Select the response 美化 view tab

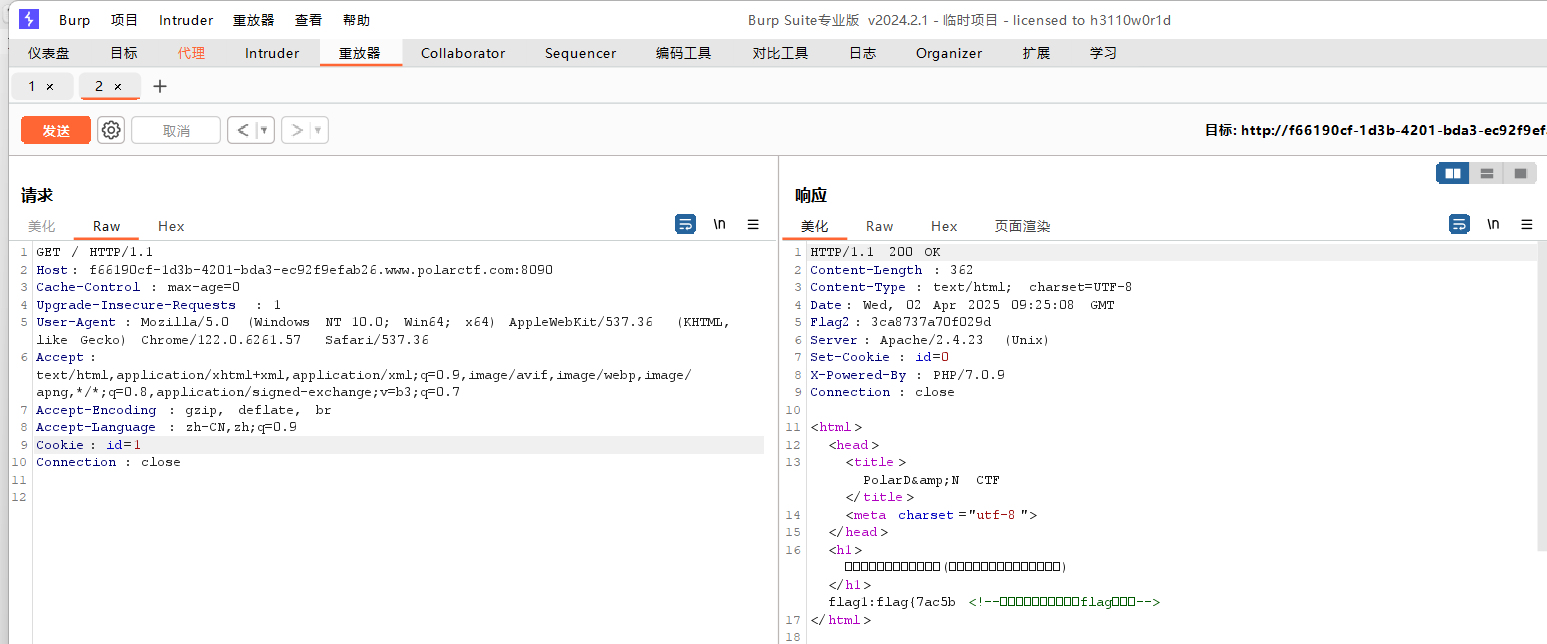815,226
